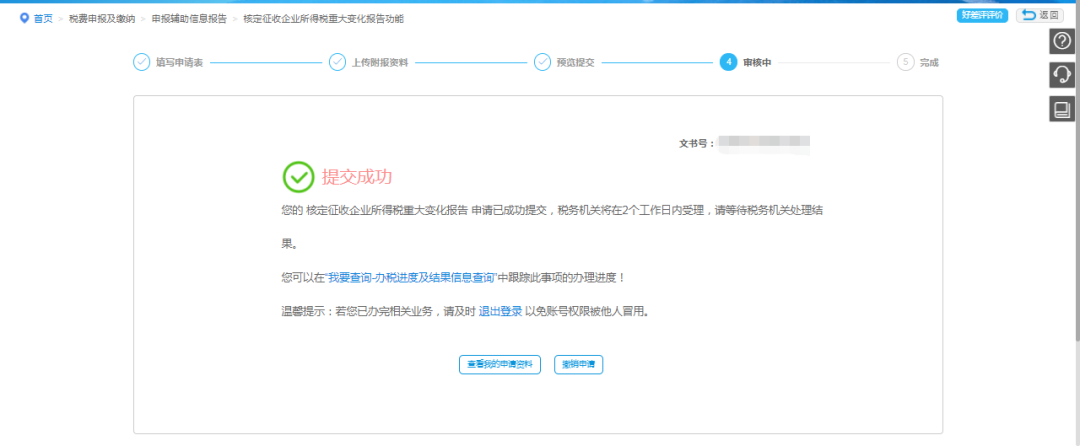Click step 4 审核中 circle

tap(728, 63)
